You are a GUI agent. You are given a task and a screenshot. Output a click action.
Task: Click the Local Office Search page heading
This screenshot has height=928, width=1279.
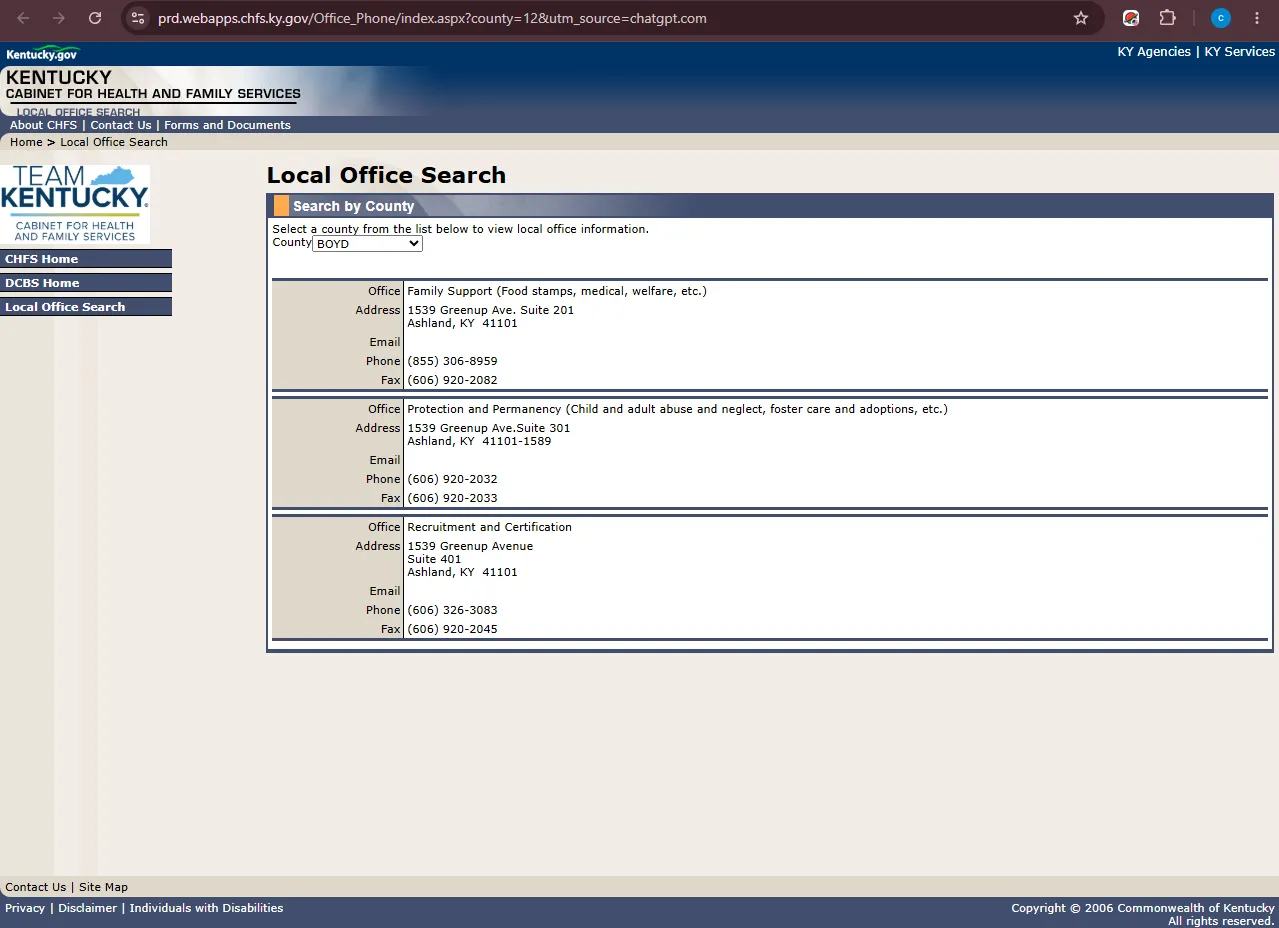(386, 175)
